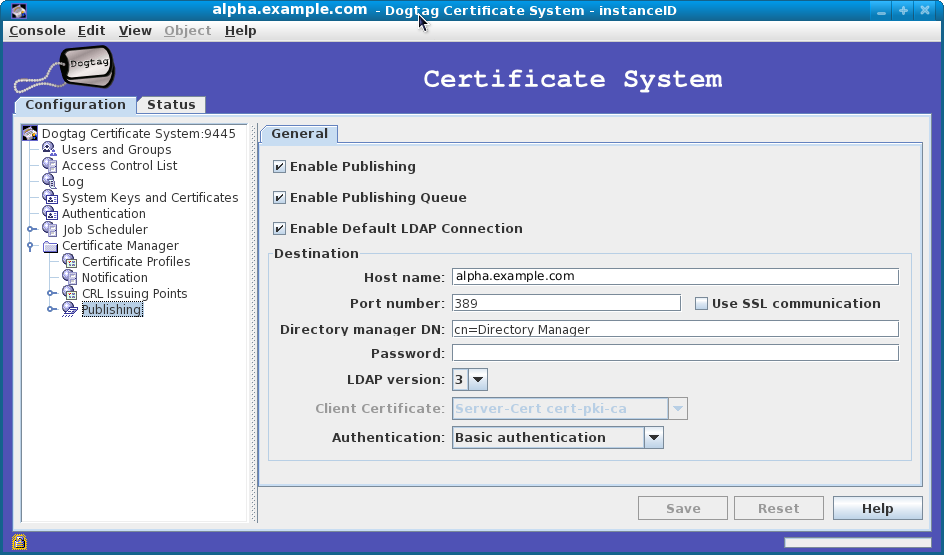Click the Certificate Manager folder icon

click(51, 246)
